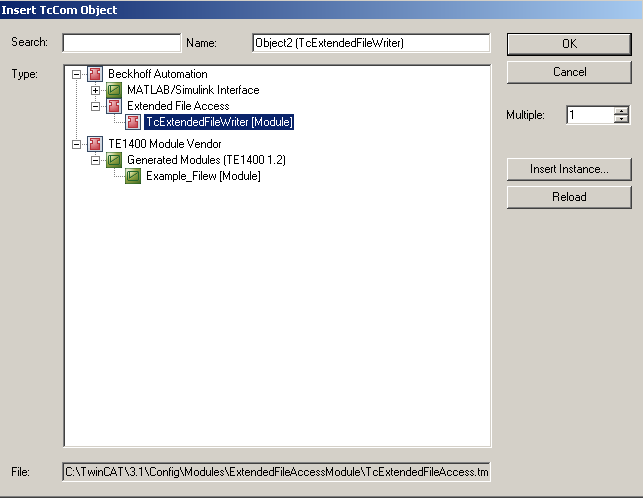Click the Cancel button

click(569, 72)
